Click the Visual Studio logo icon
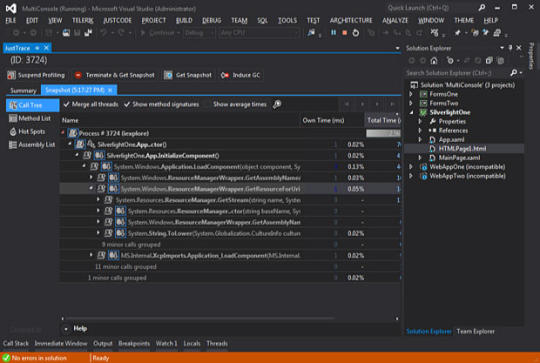 pos(11,8)
